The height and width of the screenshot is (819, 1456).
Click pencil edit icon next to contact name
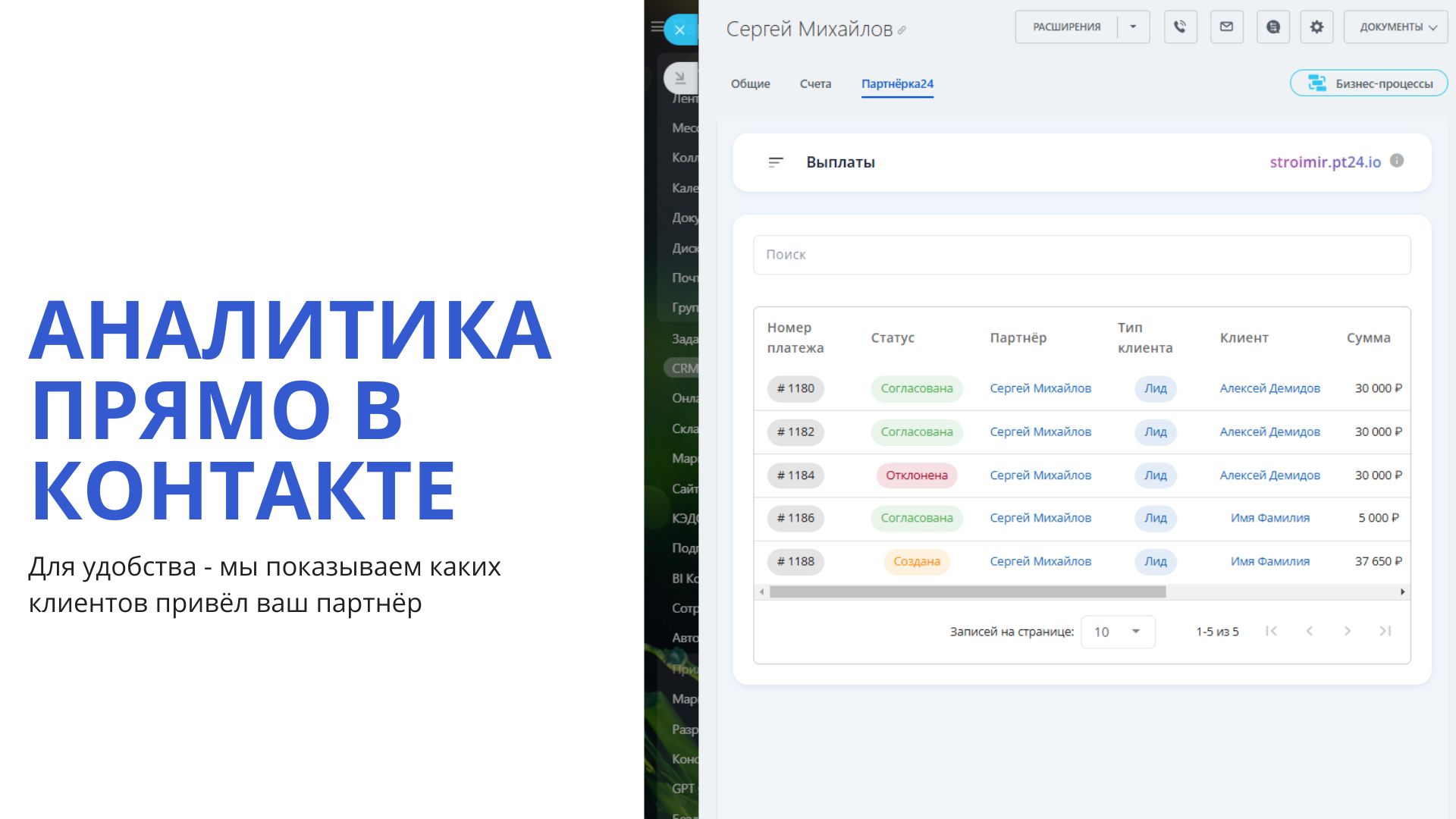[x=902, y=31]
